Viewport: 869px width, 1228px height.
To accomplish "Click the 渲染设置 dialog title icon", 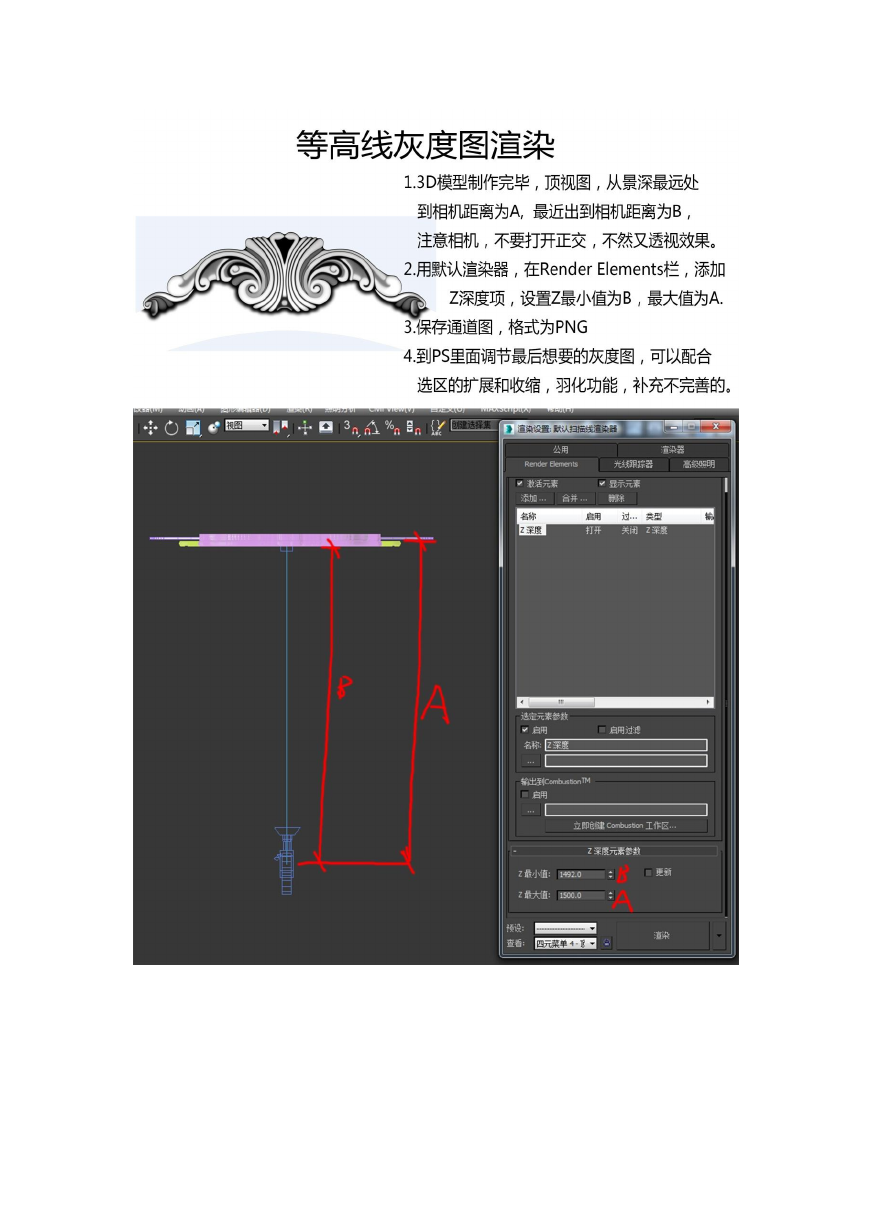I will coord(509,429).
